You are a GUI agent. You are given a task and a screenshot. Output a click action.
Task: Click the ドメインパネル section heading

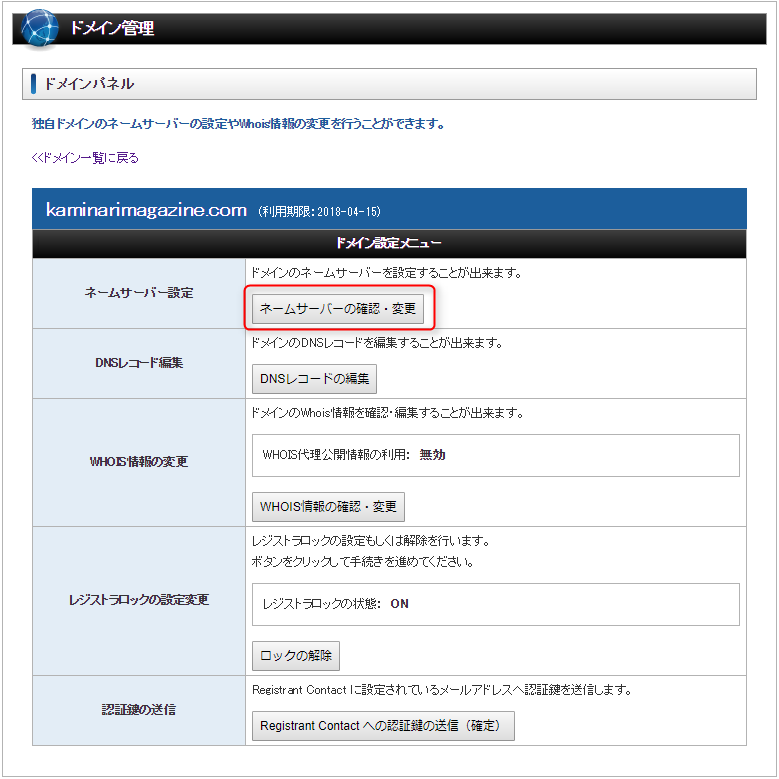(89, 84)
